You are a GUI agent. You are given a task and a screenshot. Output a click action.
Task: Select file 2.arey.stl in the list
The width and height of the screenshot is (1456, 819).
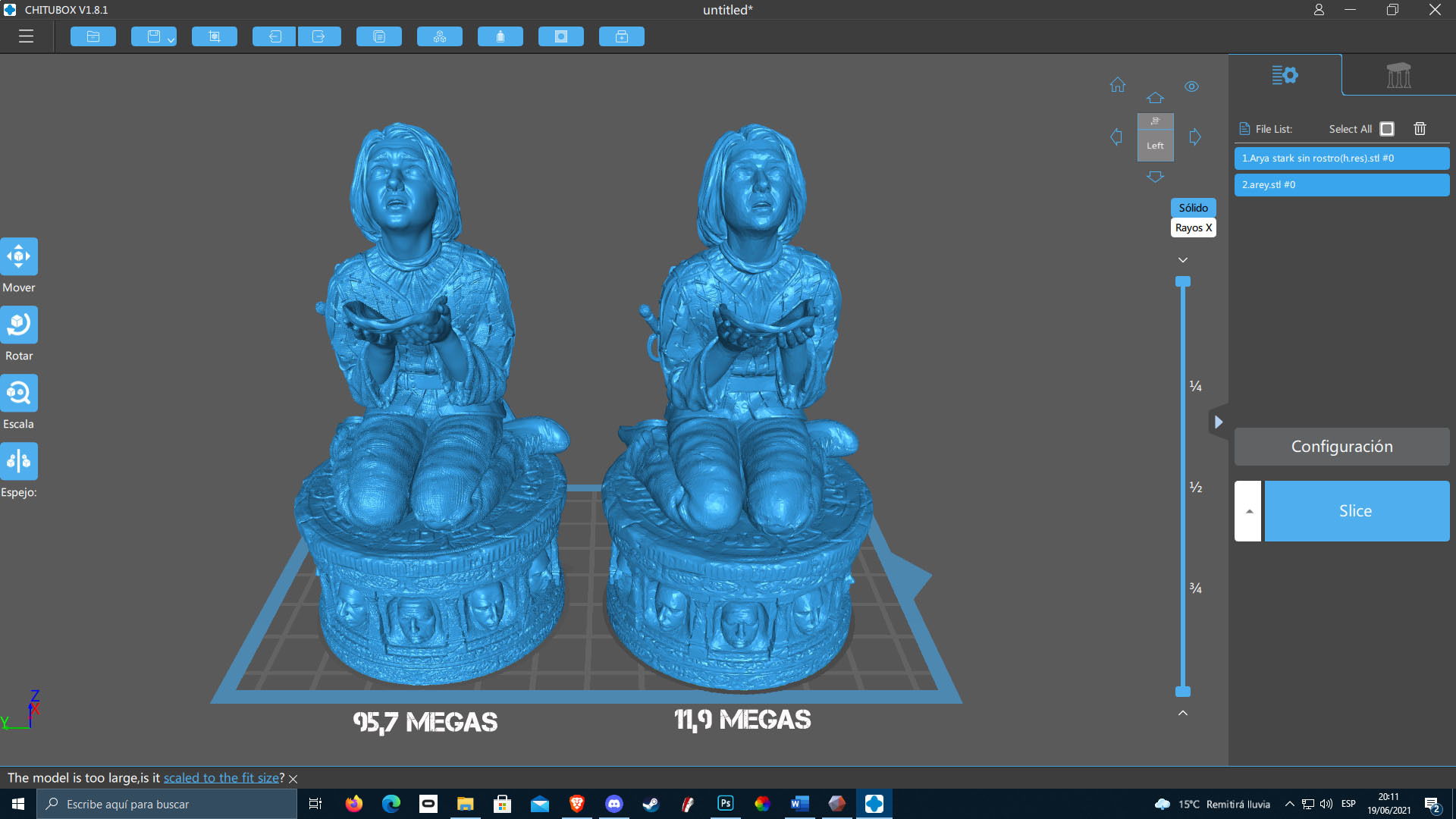[1341, 185]
